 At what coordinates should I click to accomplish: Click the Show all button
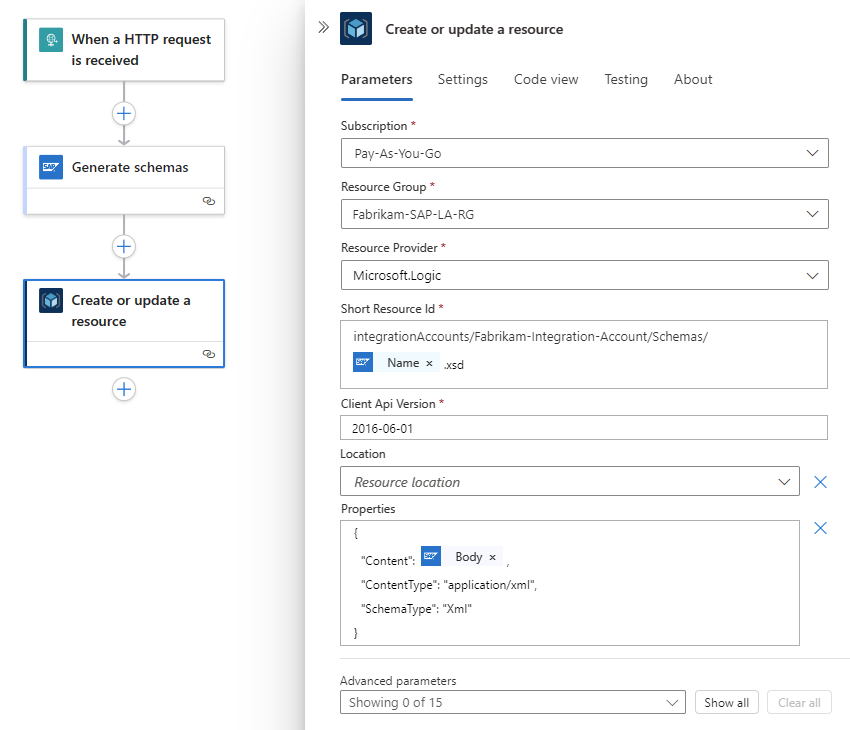(x=726, y=703)
